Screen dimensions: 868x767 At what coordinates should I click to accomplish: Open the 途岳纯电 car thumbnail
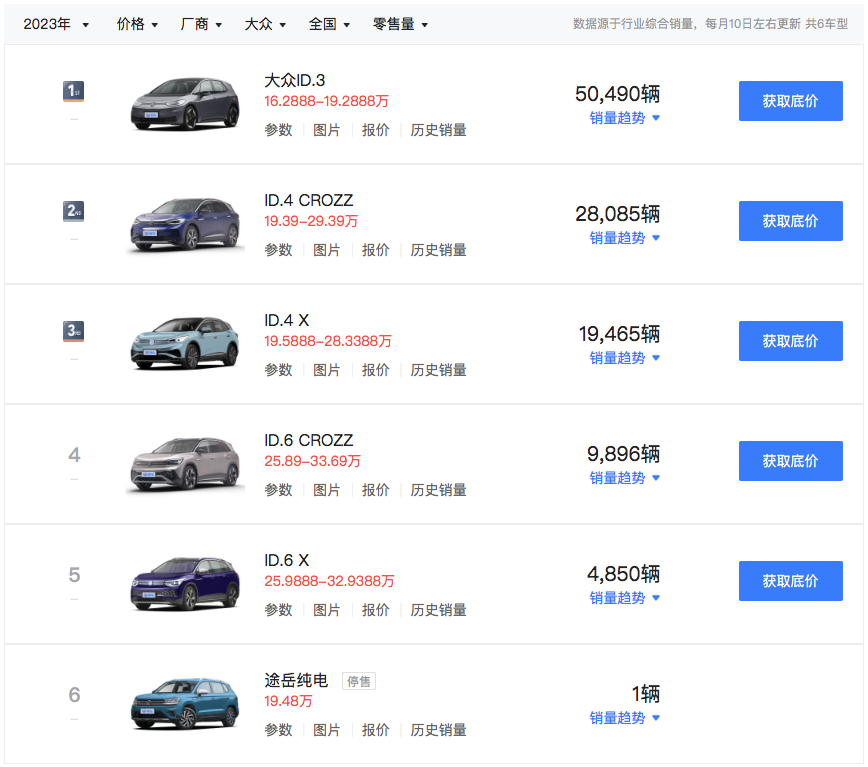[185, 704]
